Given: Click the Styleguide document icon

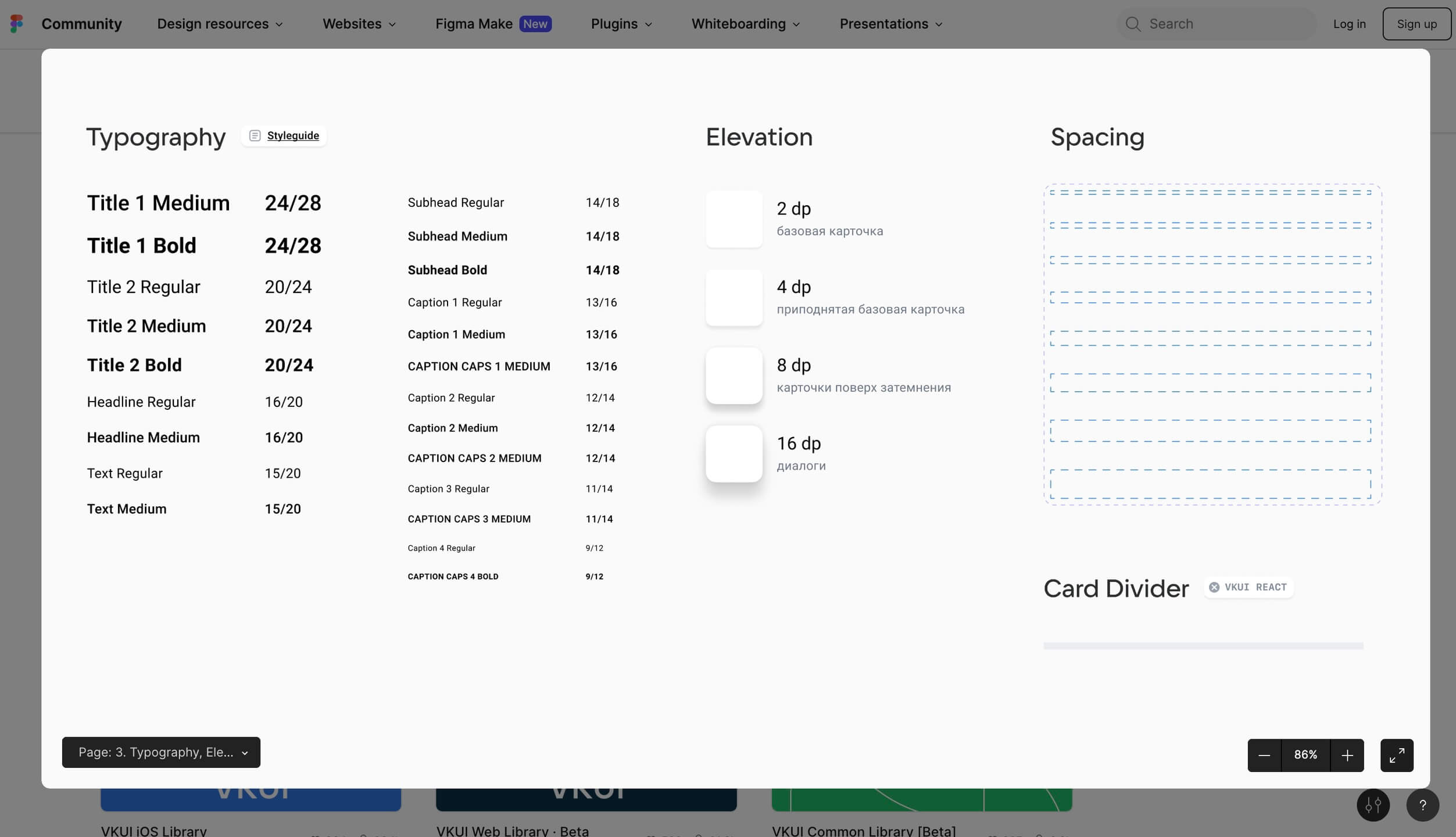Looking at the screenshot, I should tap(255, 135).
